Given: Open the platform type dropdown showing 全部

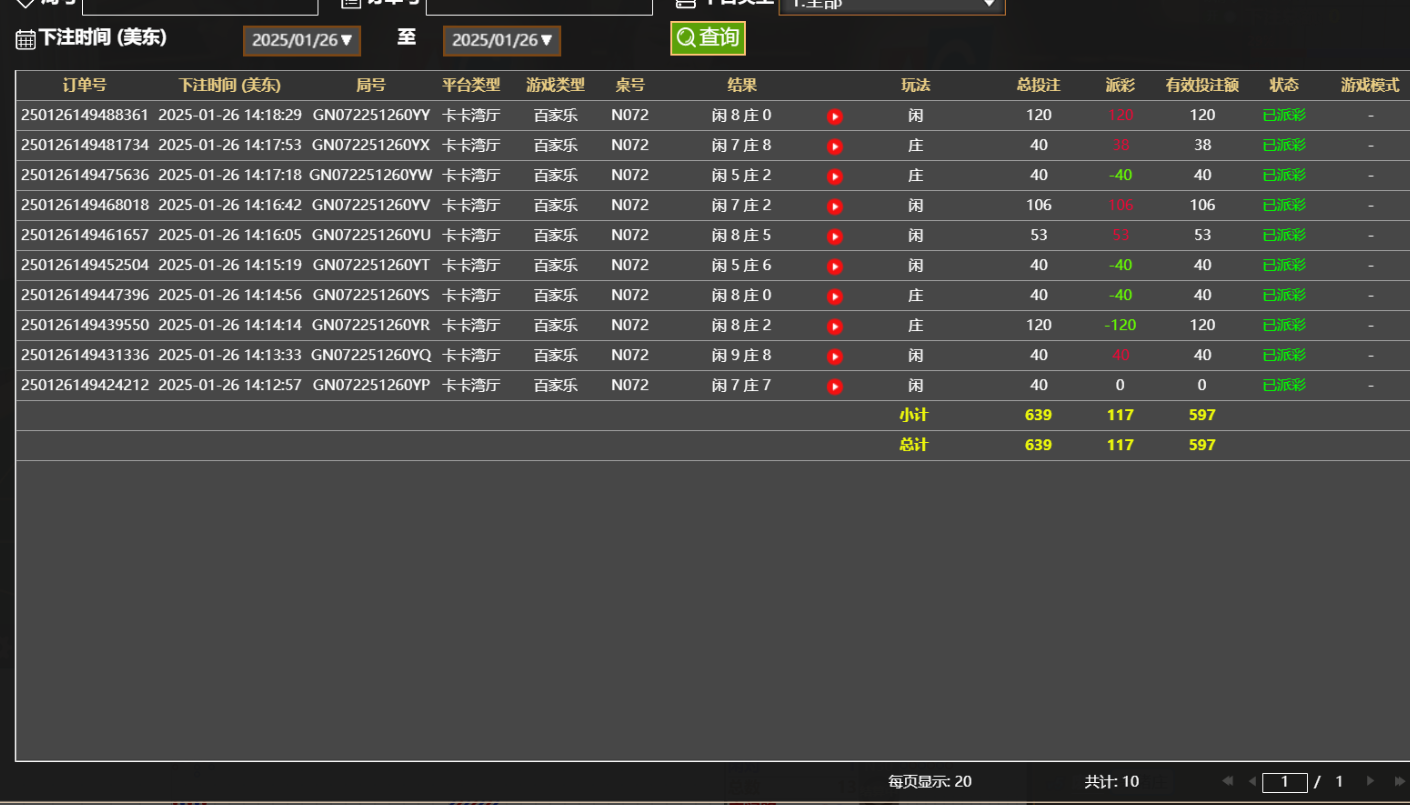Looking at the screenshot, I should click(892, 5).
